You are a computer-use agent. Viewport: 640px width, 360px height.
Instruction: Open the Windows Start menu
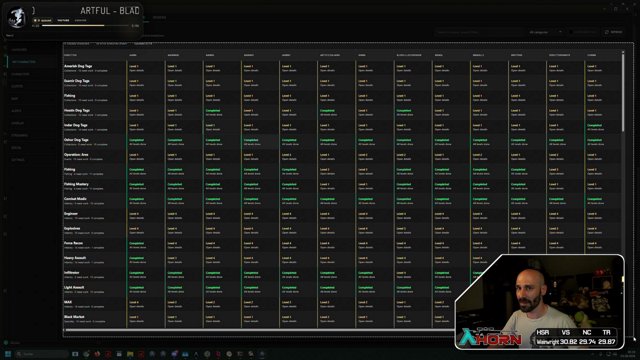pos(8,354)
